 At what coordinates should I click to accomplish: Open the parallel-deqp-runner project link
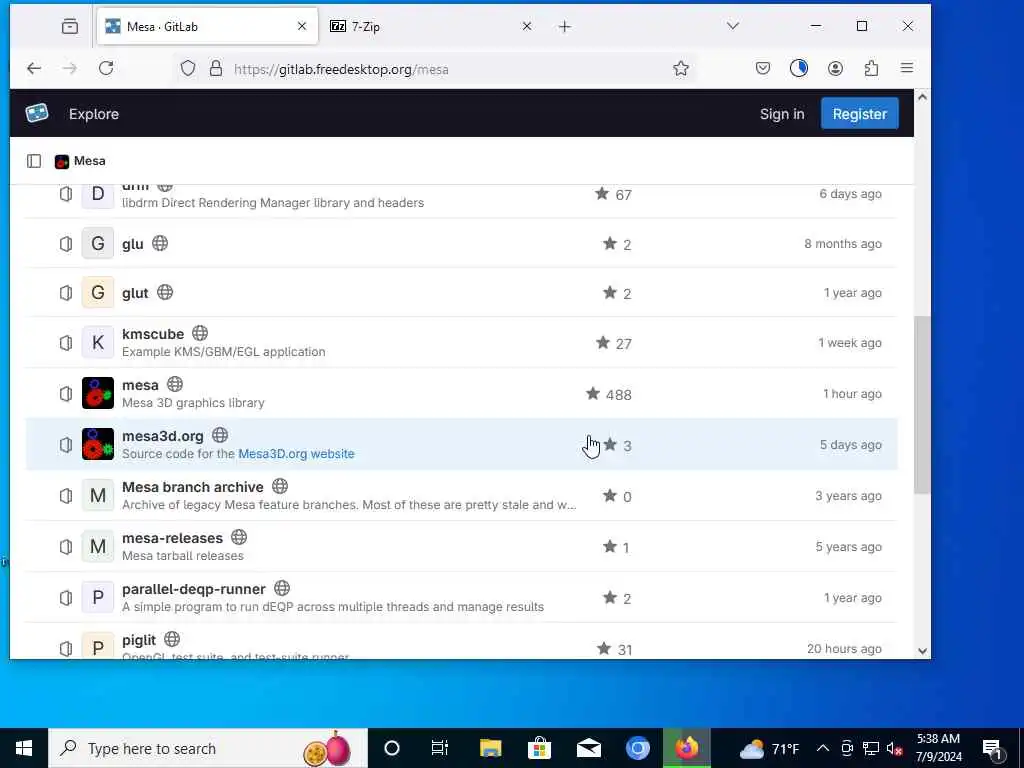pos(194,588)
